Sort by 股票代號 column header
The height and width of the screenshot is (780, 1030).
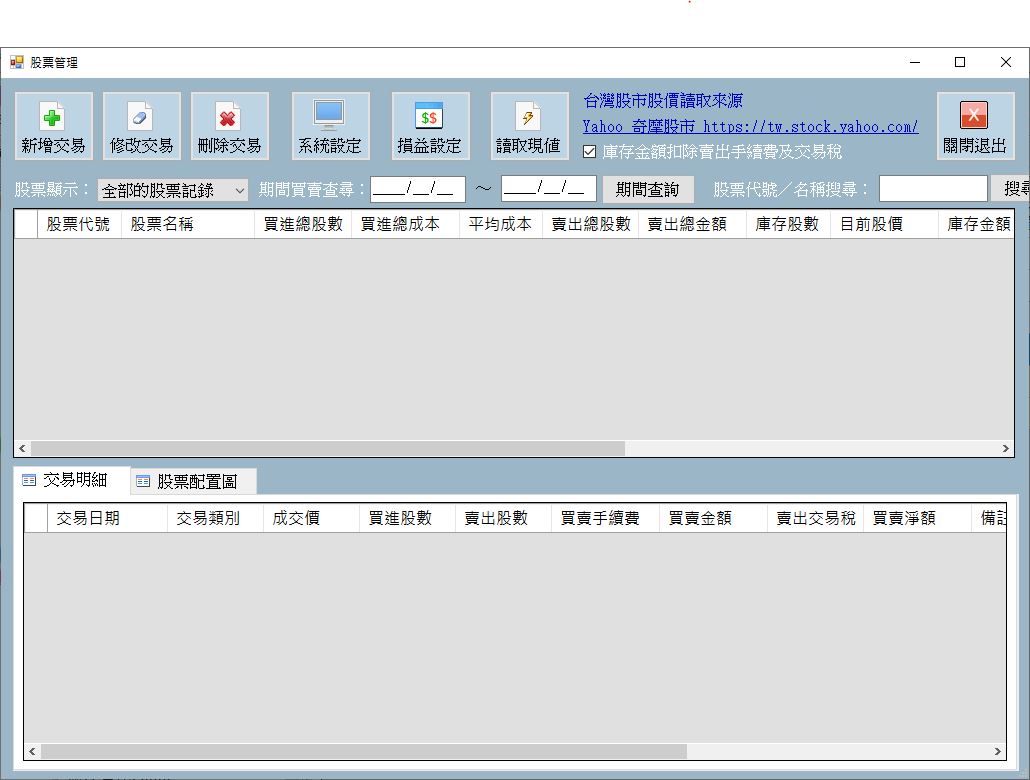coord(79,224)
